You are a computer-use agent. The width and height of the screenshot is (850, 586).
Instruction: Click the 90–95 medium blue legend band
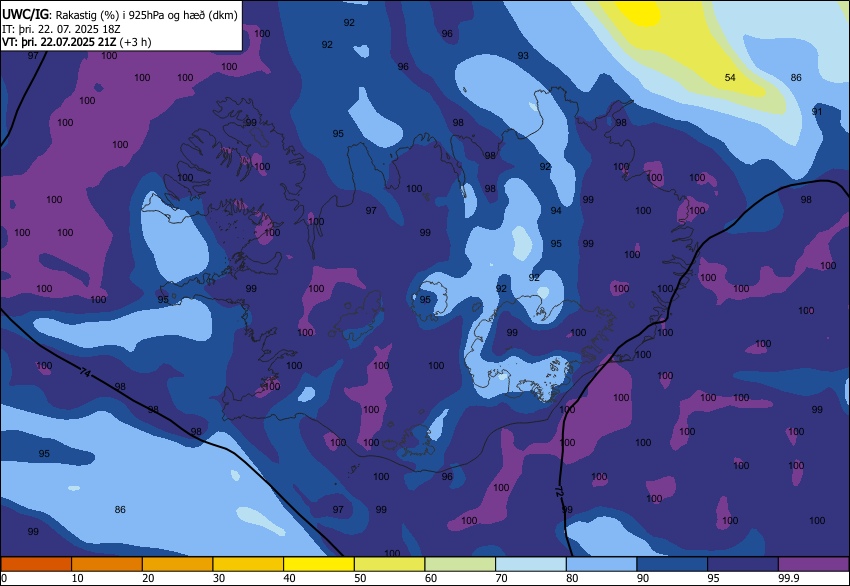(672, 564)
